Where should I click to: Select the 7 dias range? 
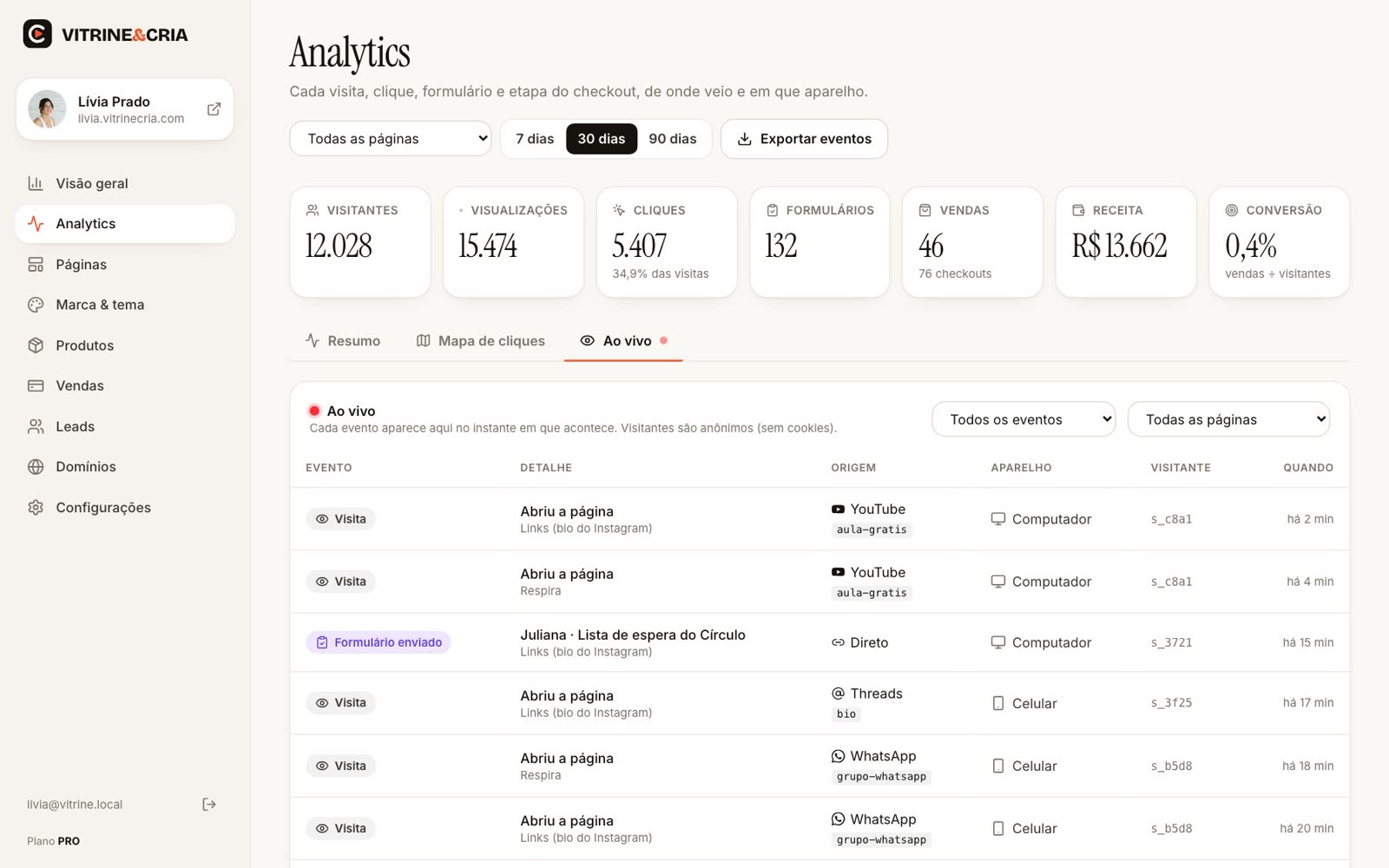tap(535, 139)
